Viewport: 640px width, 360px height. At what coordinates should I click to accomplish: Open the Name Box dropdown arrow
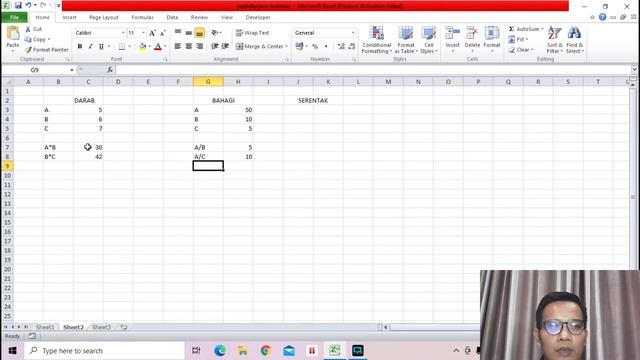(x=72, y=70)
